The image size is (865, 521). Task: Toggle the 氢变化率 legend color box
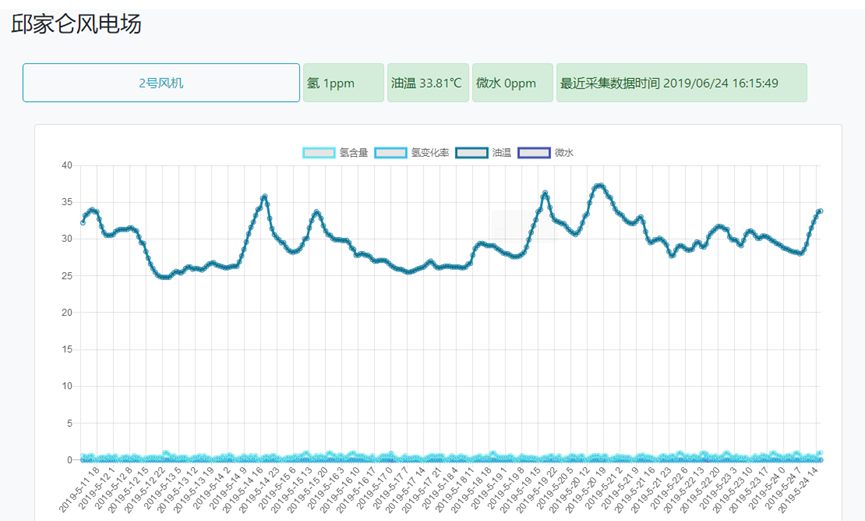click(x=391, y=153)
